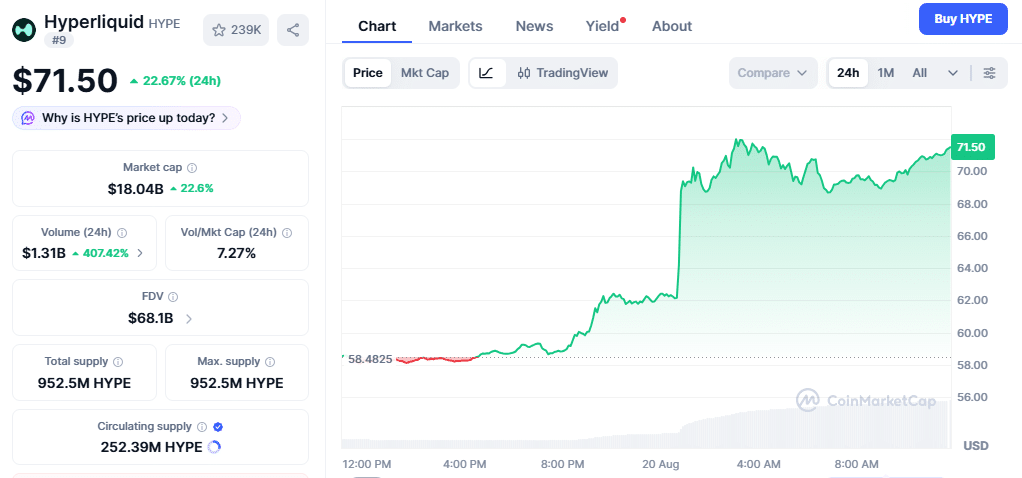Screen dimensions: 1022x478
Task: Expand the Volume (24h) details chevron
Action: pos(139,253)
